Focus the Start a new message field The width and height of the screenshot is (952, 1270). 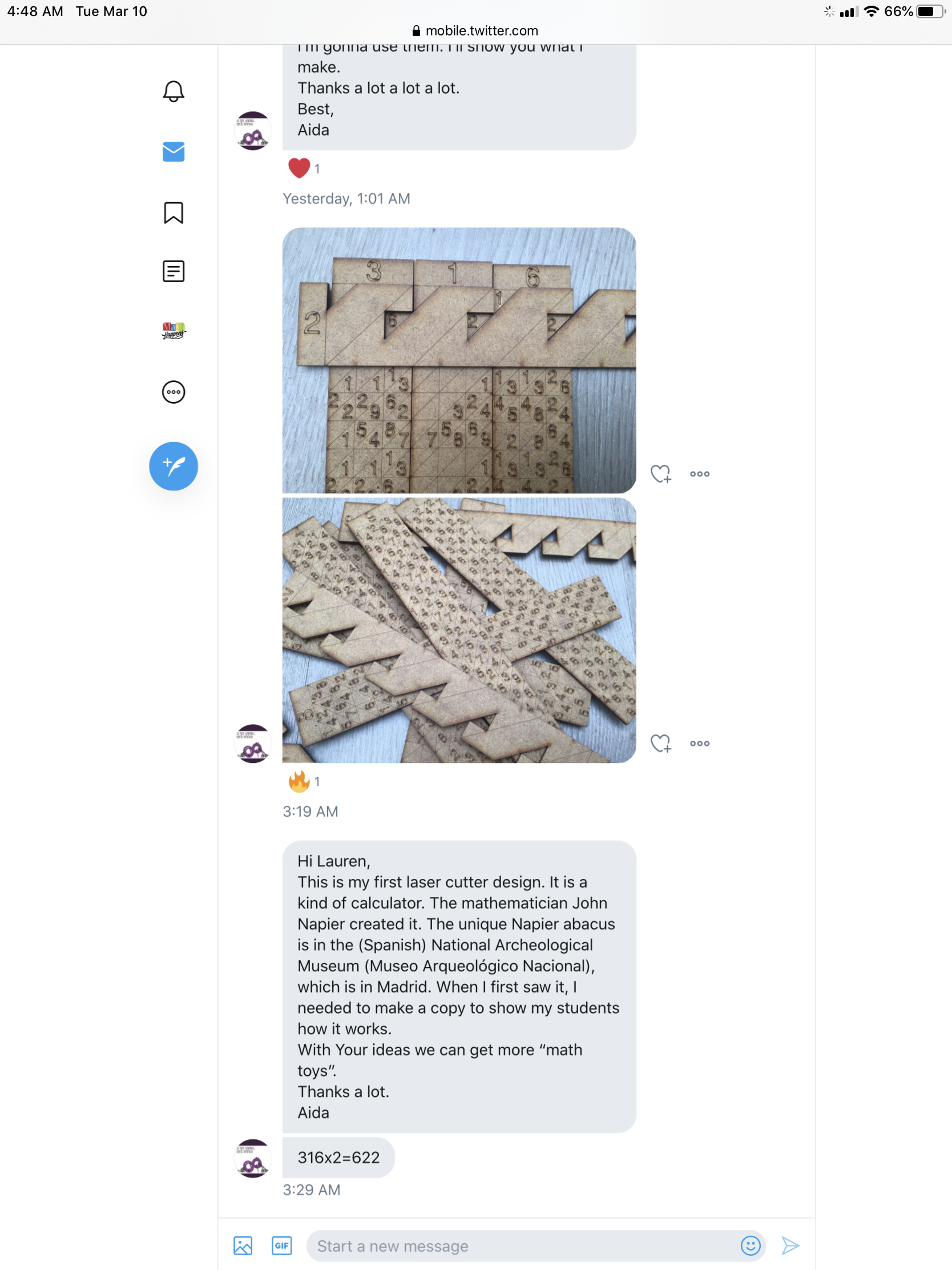tap(523, 1245)
